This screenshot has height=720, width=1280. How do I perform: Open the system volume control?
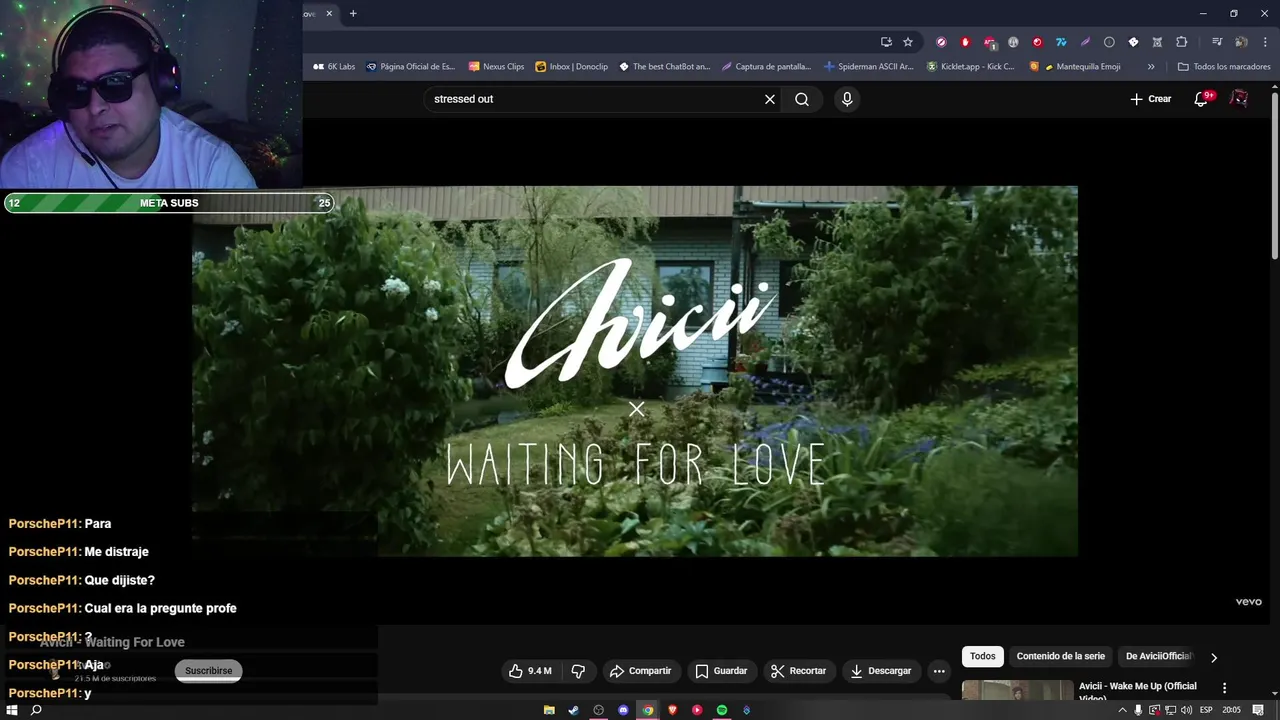[1186, 710]
